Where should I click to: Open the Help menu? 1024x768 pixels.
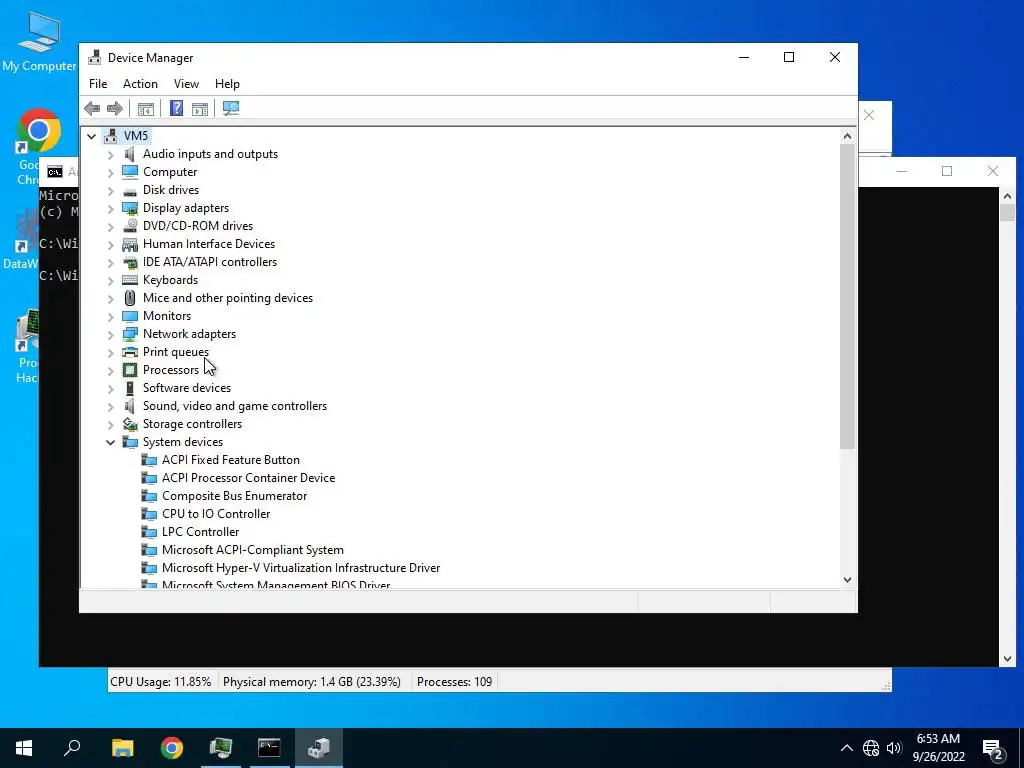pos(227,84)
